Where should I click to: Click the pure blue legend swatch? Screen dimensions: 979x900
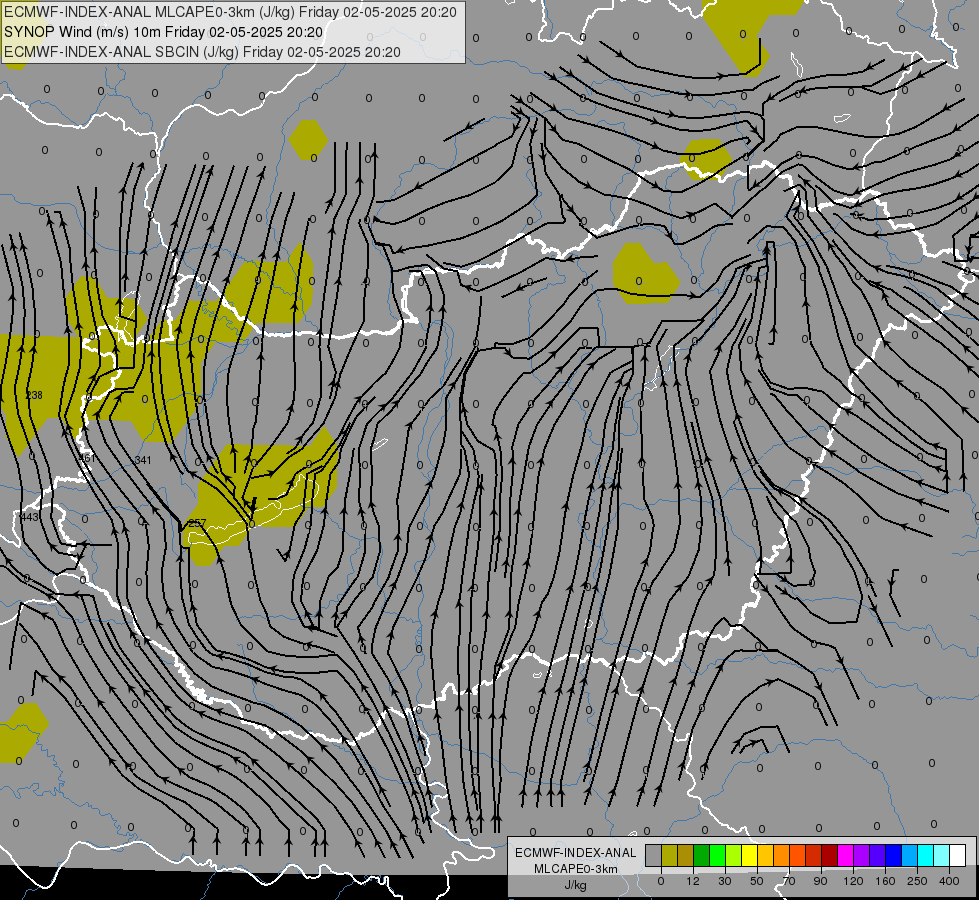click(893, 855)
